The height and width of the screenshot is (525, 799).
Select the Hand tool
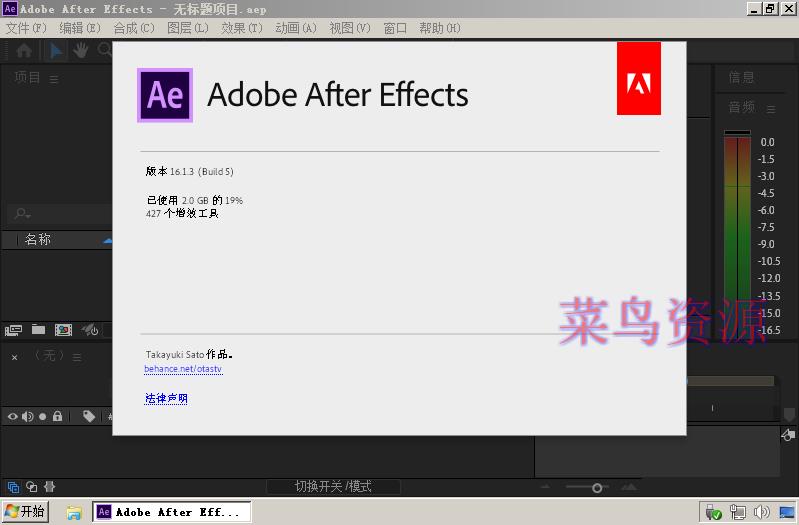81,50
